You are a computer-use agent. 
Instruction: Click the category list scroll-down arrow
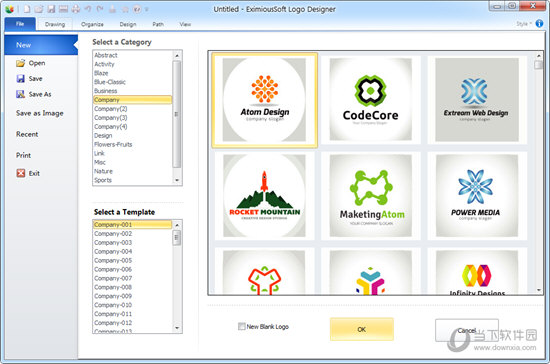[177, 180]
